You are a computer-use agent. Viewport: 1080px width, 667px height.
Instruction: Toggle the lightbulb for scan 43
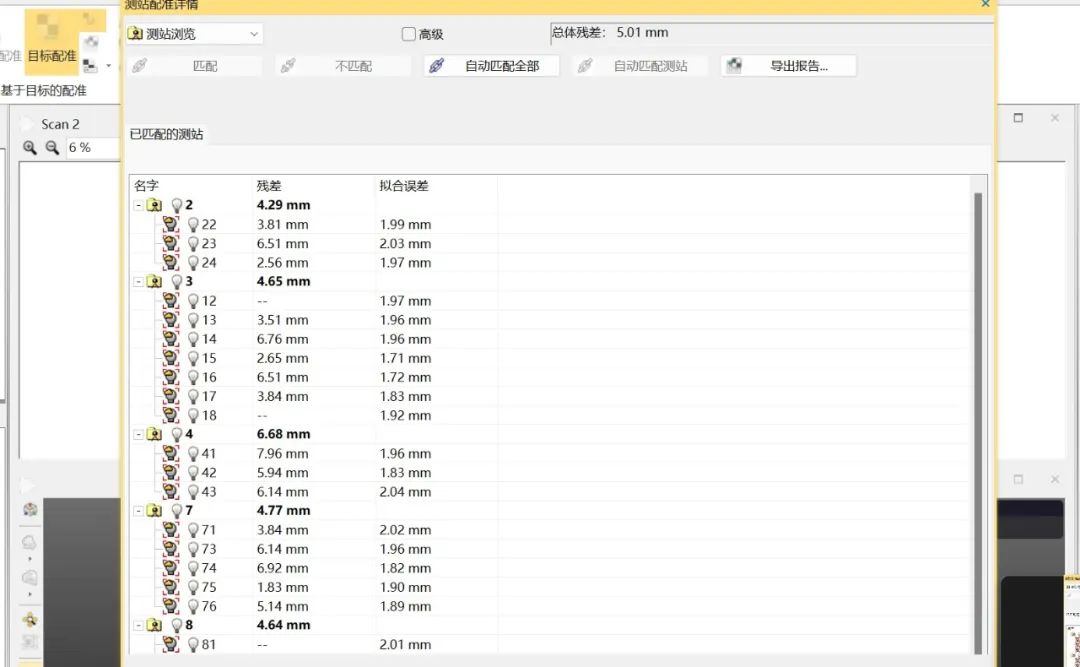tap(194, 492)
